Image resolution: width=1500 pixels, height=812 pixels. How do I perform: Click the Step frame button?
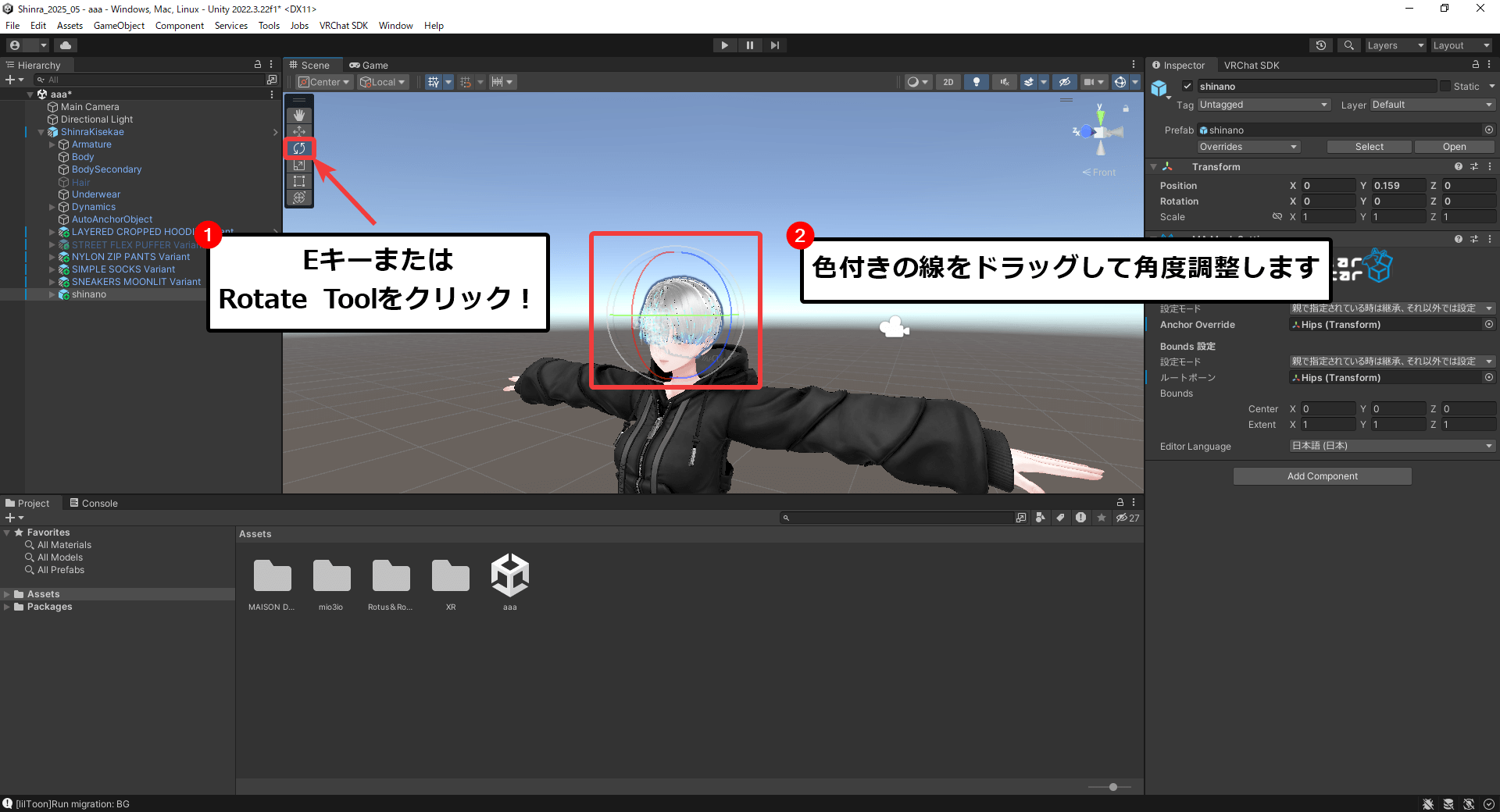coord(774,45)
